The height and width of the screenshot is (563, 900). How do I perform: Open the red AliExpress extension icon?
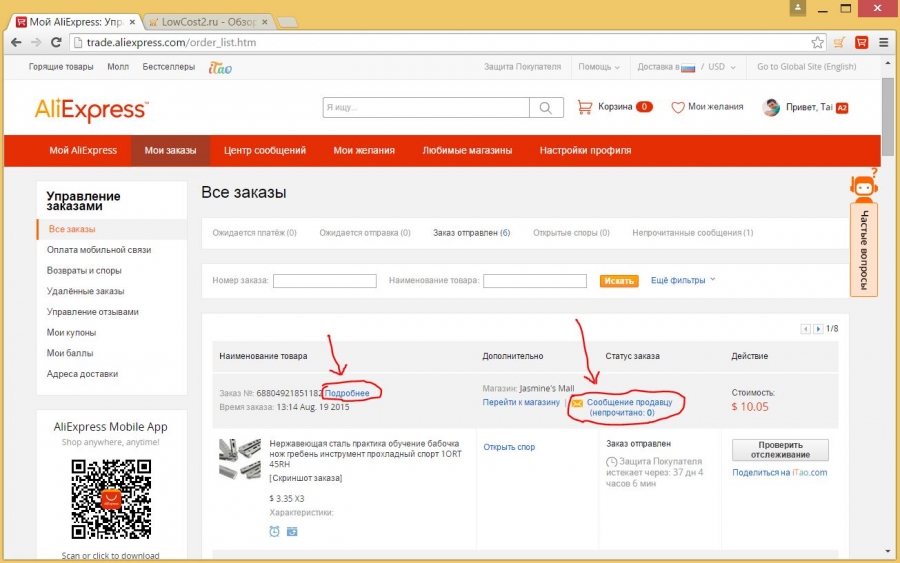pos(861,42)
